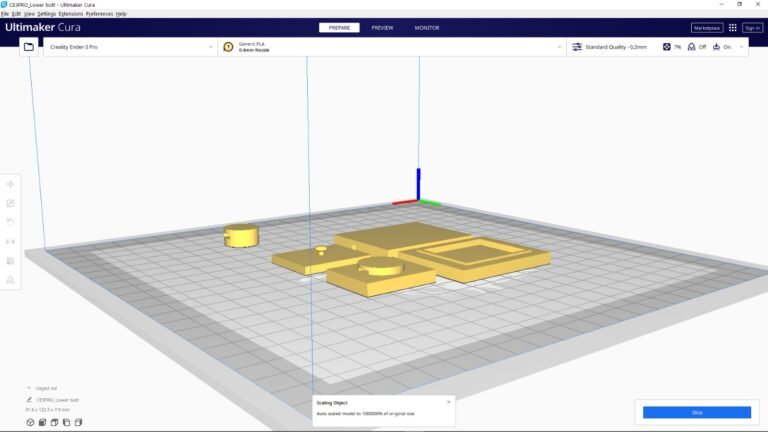Switch to the Preview stage tab
The width and height of the screenshot is (768, 432).
click(382, 28)
